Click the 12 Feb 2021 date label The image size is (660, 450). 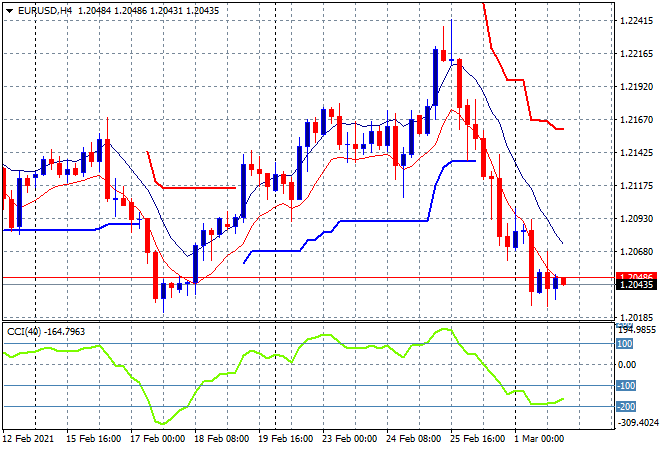click(29, 439)
